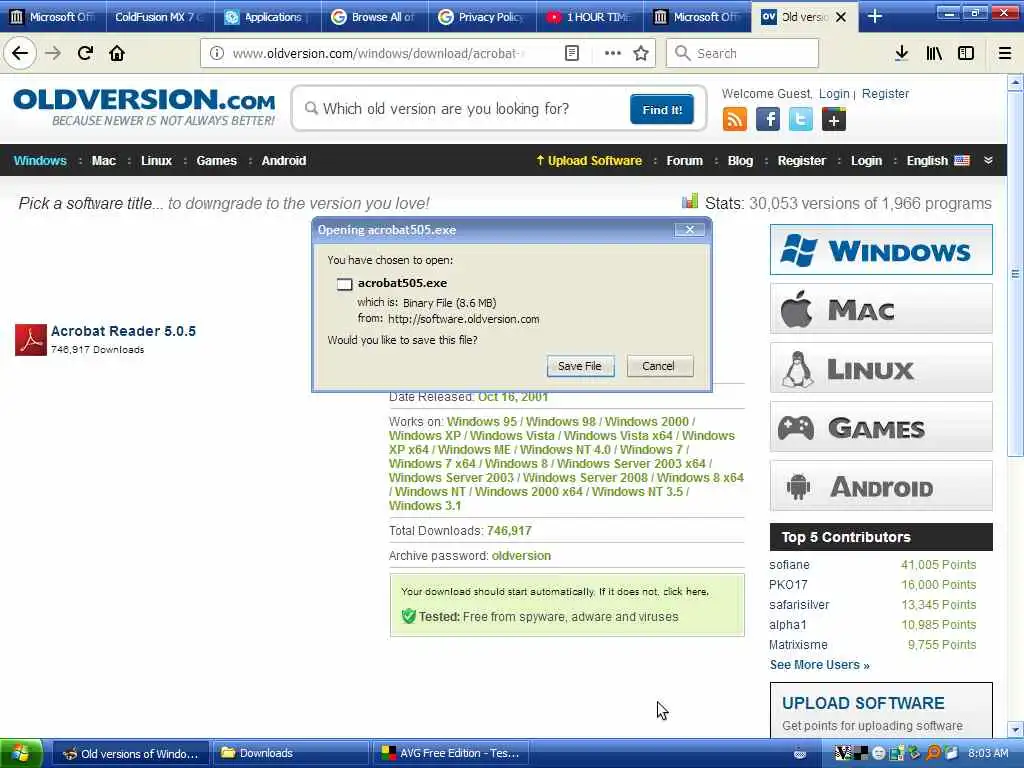Click the OLDVERSION.COM logo
Image resolution: width=1024 pixels, height=768 pixels.
144,106
